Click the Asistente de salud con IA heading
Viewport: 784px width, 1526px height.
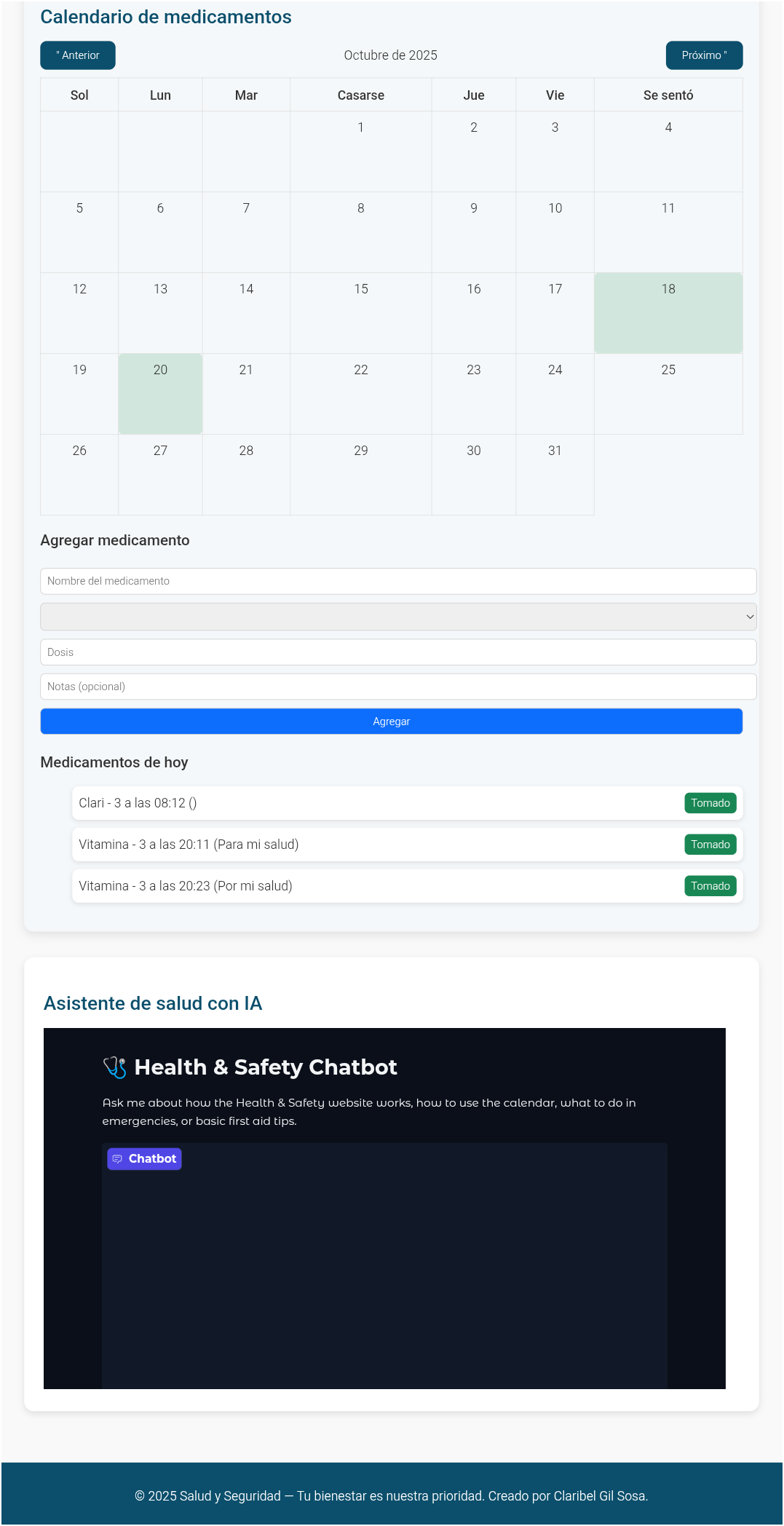[153, 1003]
